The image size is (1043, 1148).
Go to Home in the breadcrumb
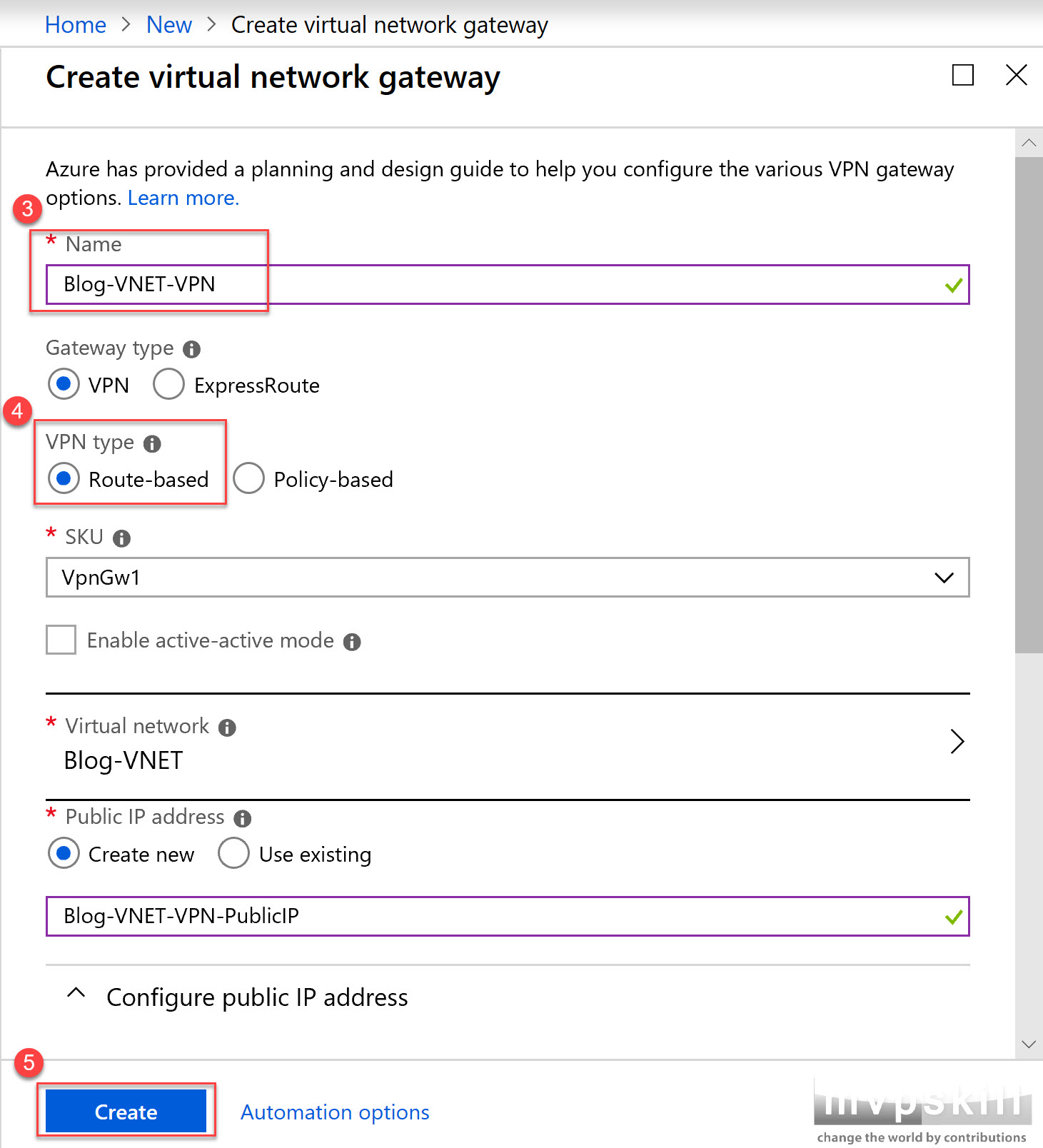click(x=76, y=25)
